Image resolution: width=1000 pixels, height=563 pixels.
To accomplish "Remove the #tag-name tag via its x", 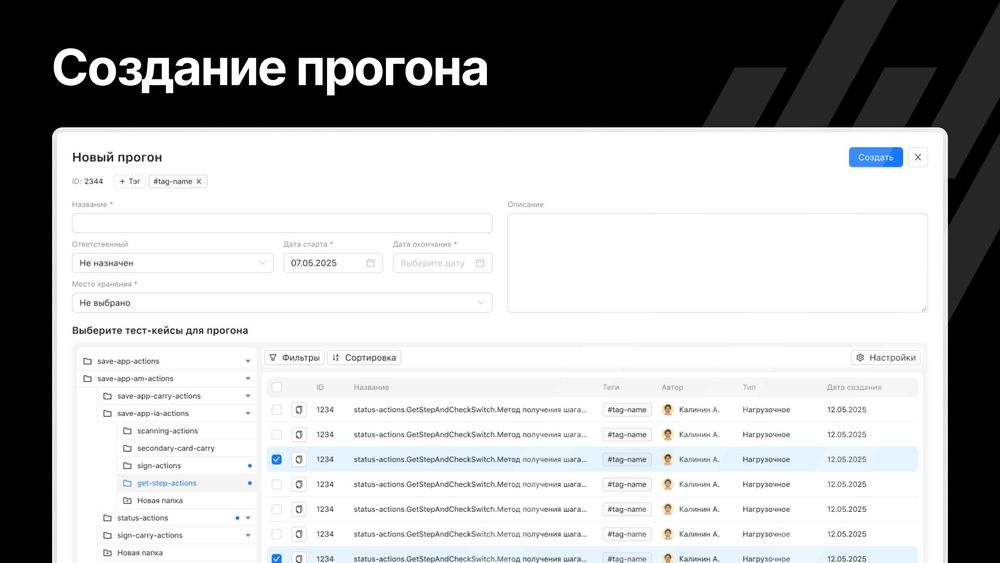I will point(199,182).
